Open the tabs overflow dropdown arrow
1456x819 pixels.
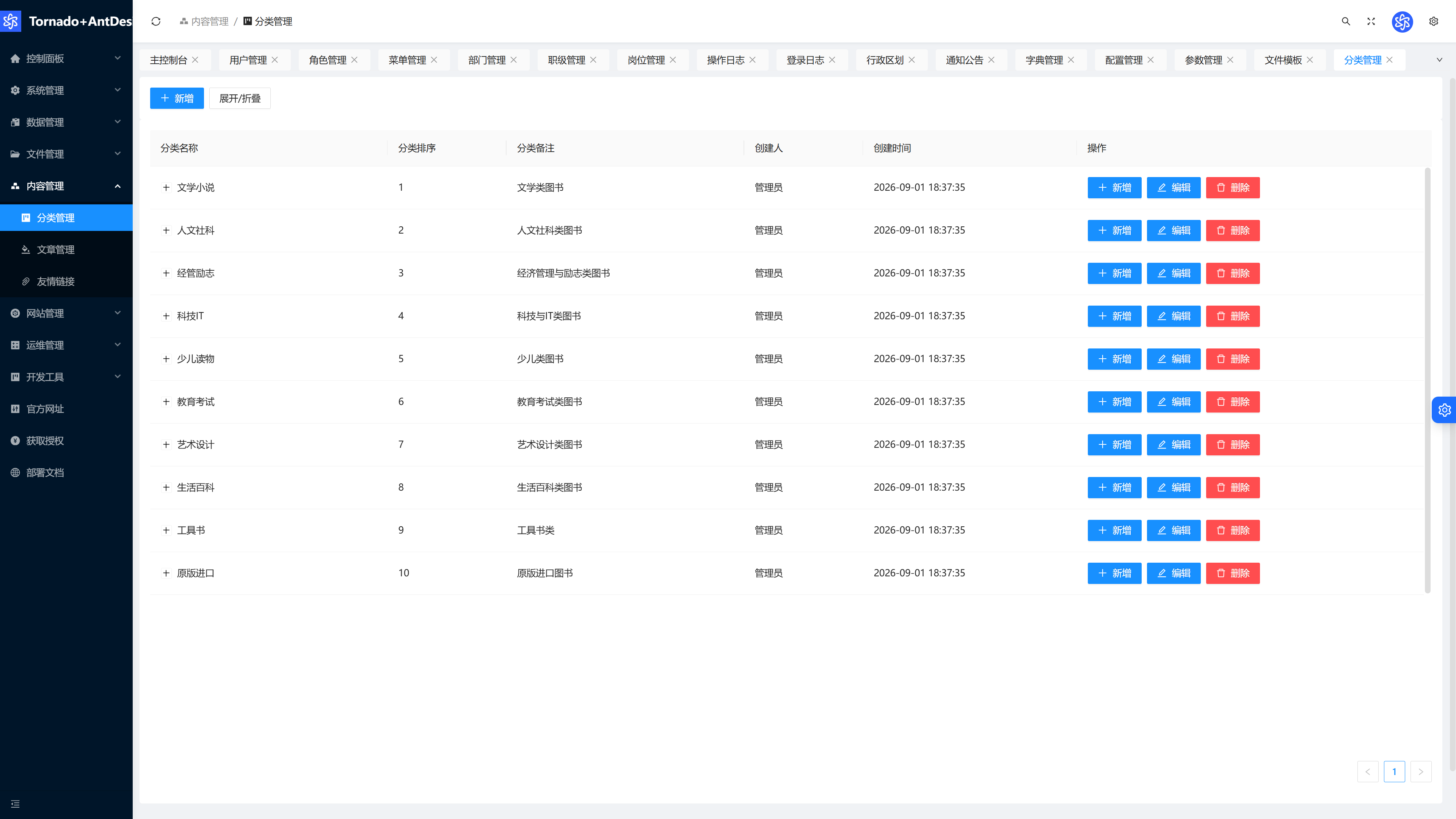(1440, 60)
